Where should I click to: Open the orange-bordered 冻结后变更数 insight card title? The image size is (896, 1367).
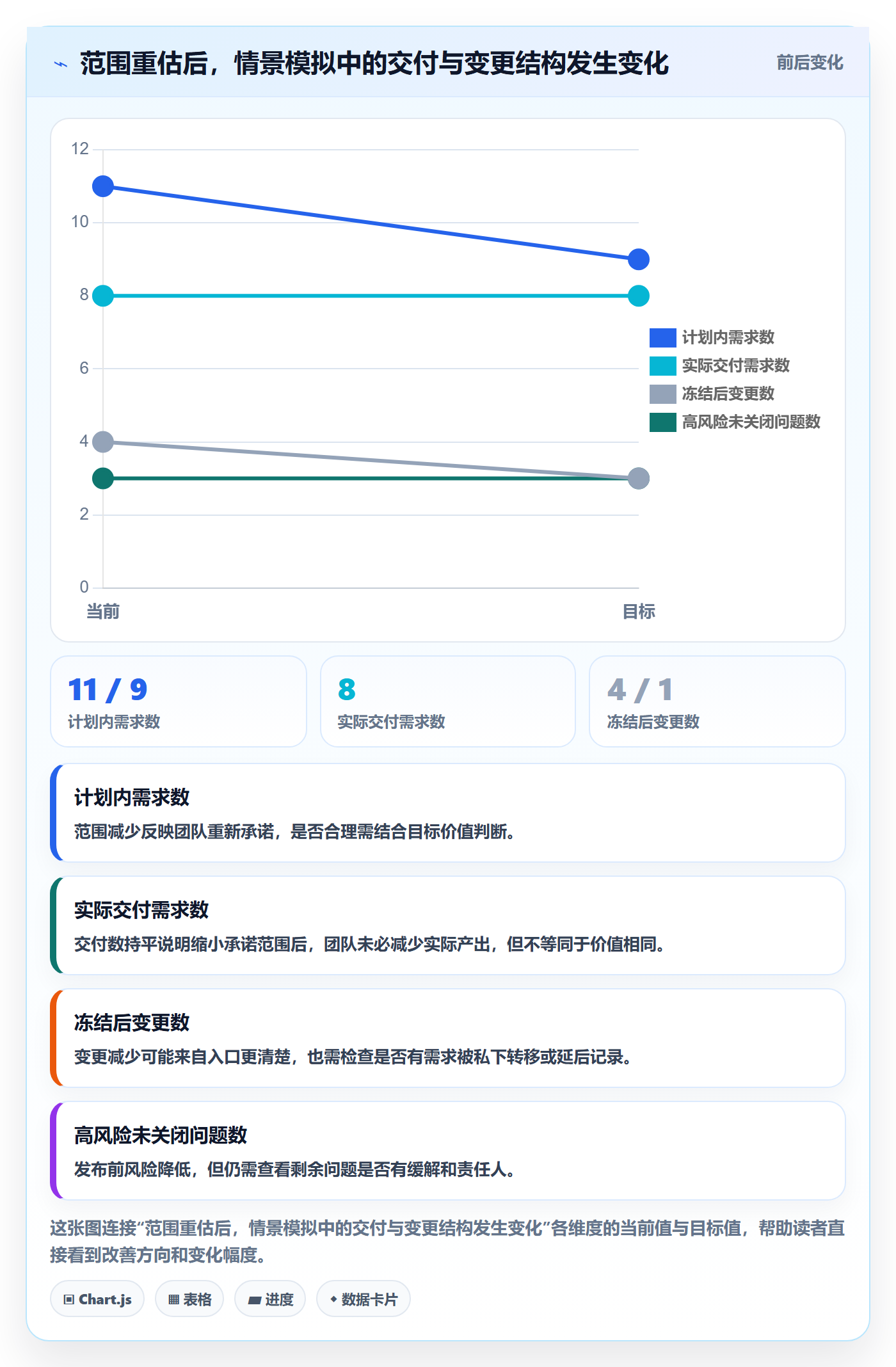pyautogui.click(x=132, y=1023)
